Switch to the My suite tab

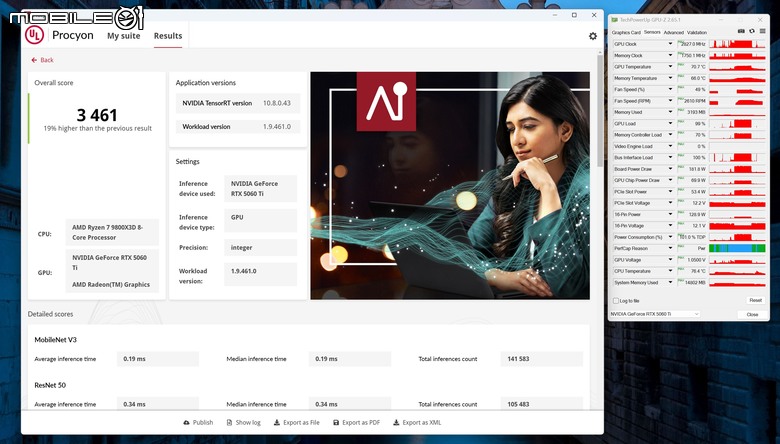point(123,36)
